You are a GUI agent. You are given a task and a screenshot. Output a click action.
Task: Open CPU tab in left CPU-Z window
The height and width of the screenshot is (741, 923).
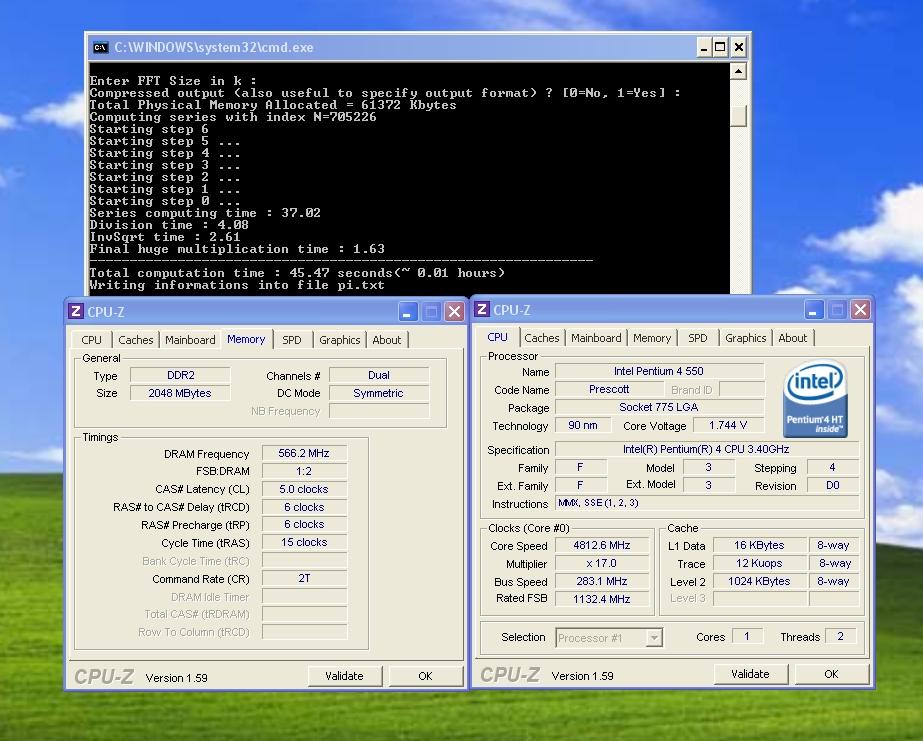pyautogui.click(x=91, y=340)
